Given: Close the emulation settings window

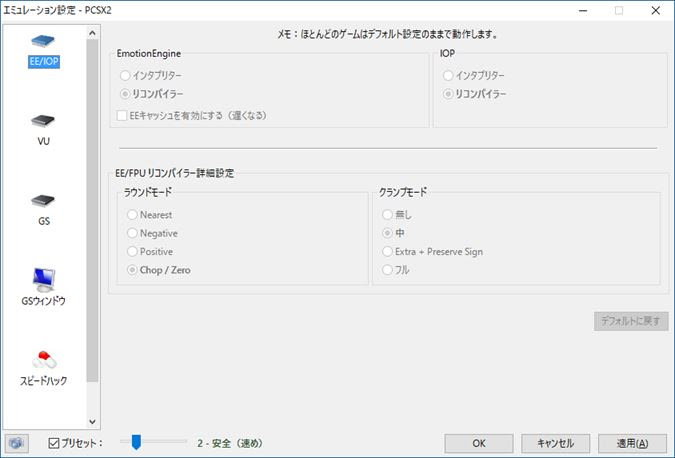Looking at the screenshot, I should 656,10.
